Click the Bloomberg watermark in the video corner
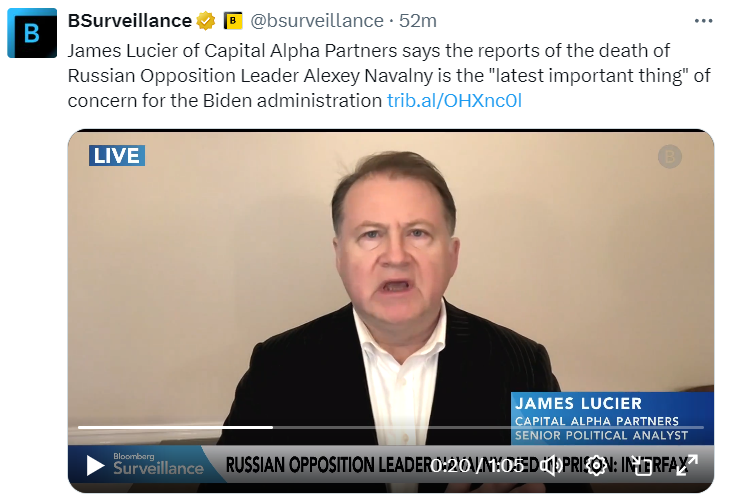 click(x=669, y=156)
